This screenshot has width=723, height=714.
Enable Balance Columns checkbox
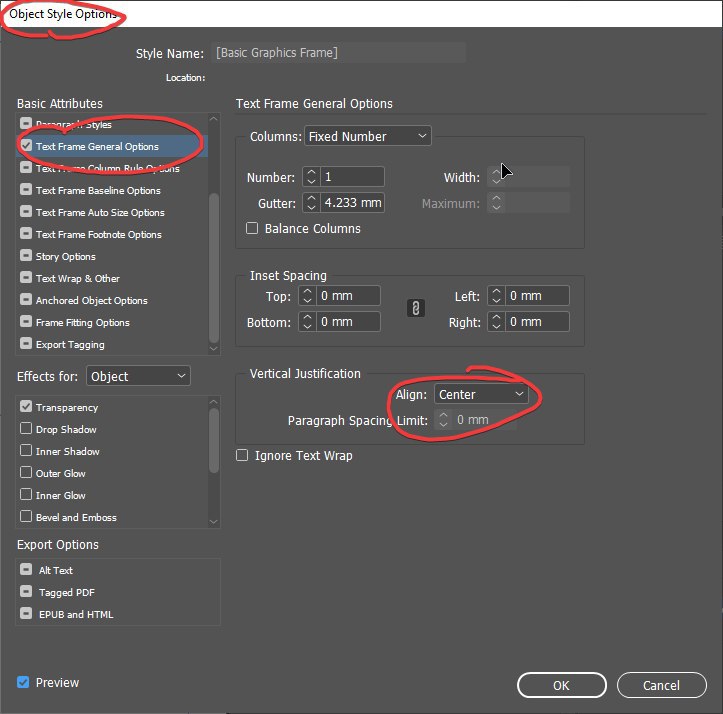point(252,228)
